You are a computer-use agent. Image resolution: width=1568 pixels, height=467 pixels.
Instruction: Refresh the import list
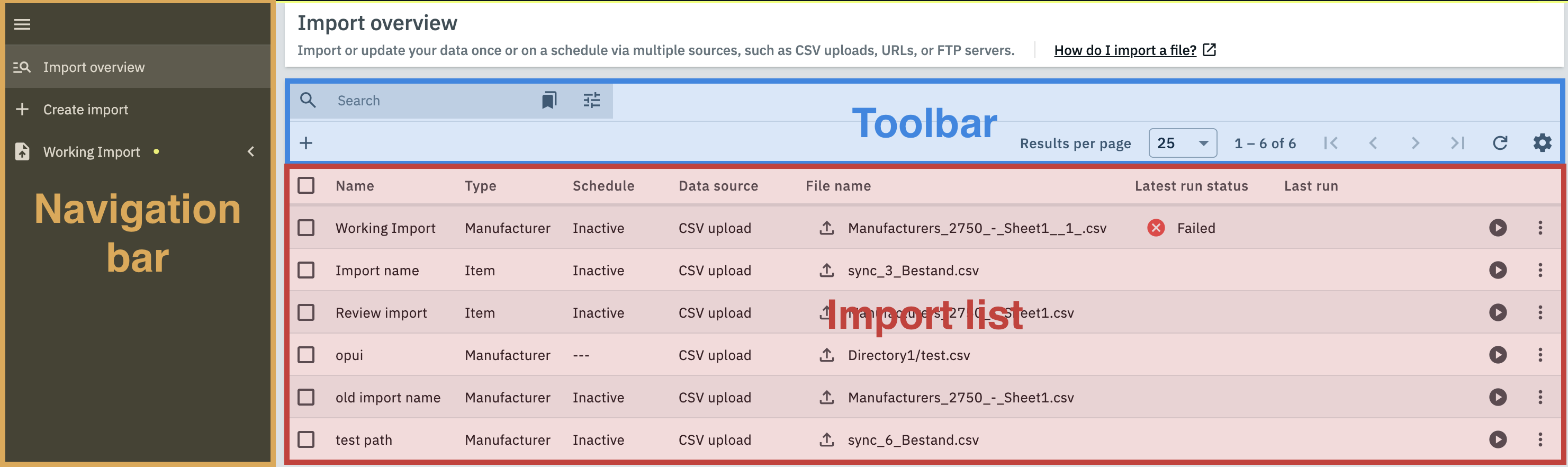point(1500,143)
